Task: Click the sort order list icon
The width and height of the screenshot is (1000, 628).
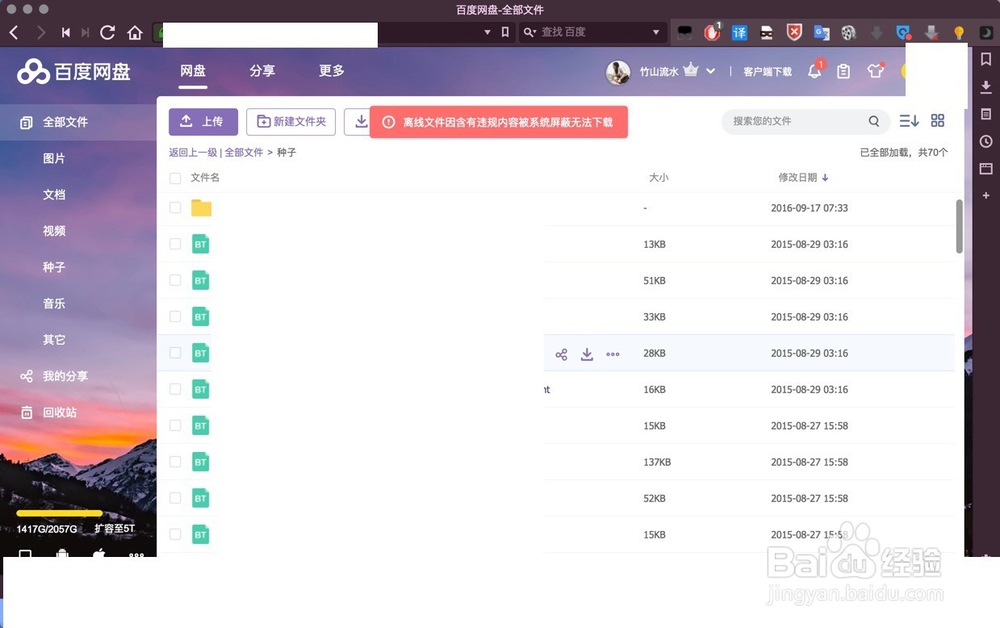Action: [909, 120]
